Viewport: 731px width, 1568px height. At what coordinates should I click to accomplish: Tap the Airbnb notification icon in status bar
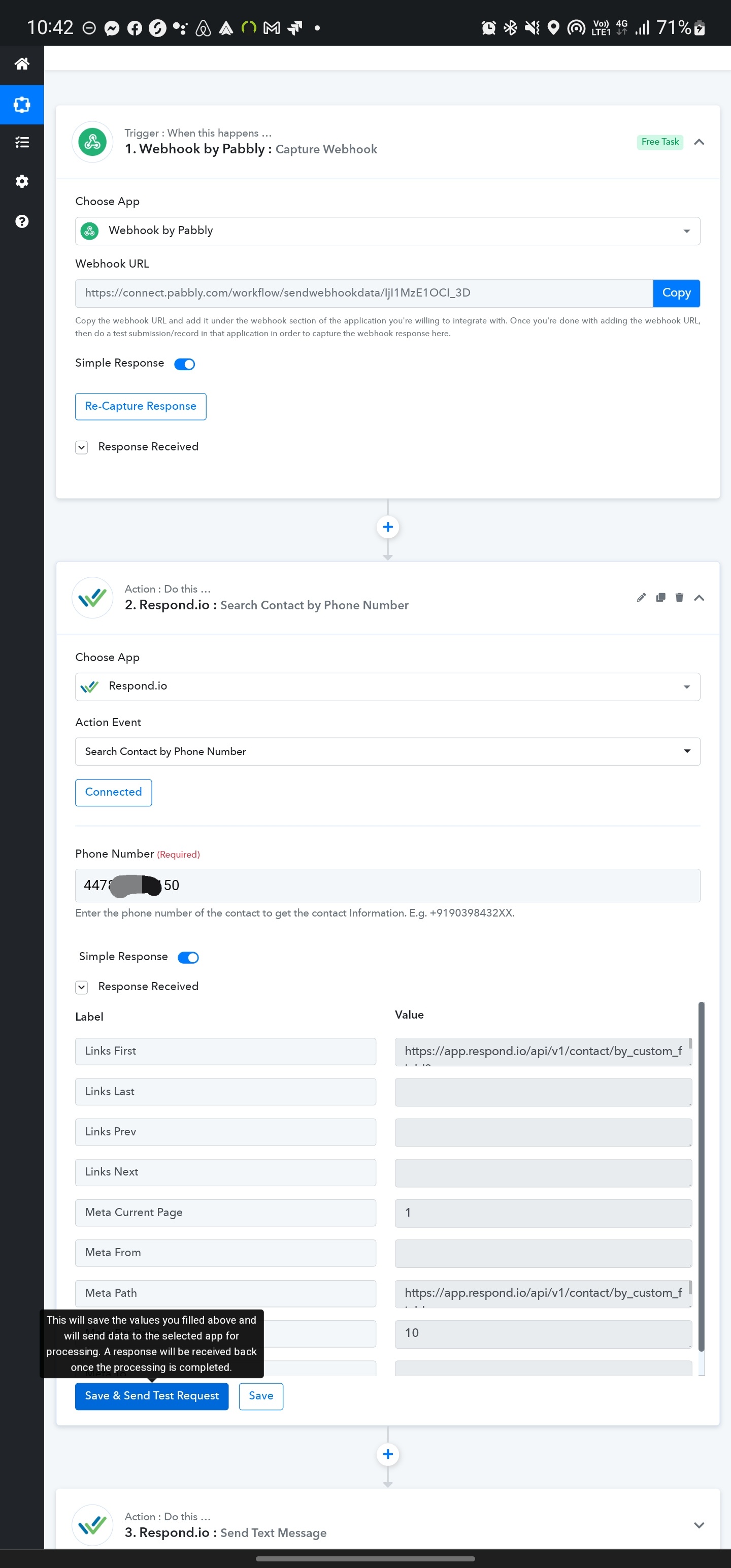click(203, 28)
